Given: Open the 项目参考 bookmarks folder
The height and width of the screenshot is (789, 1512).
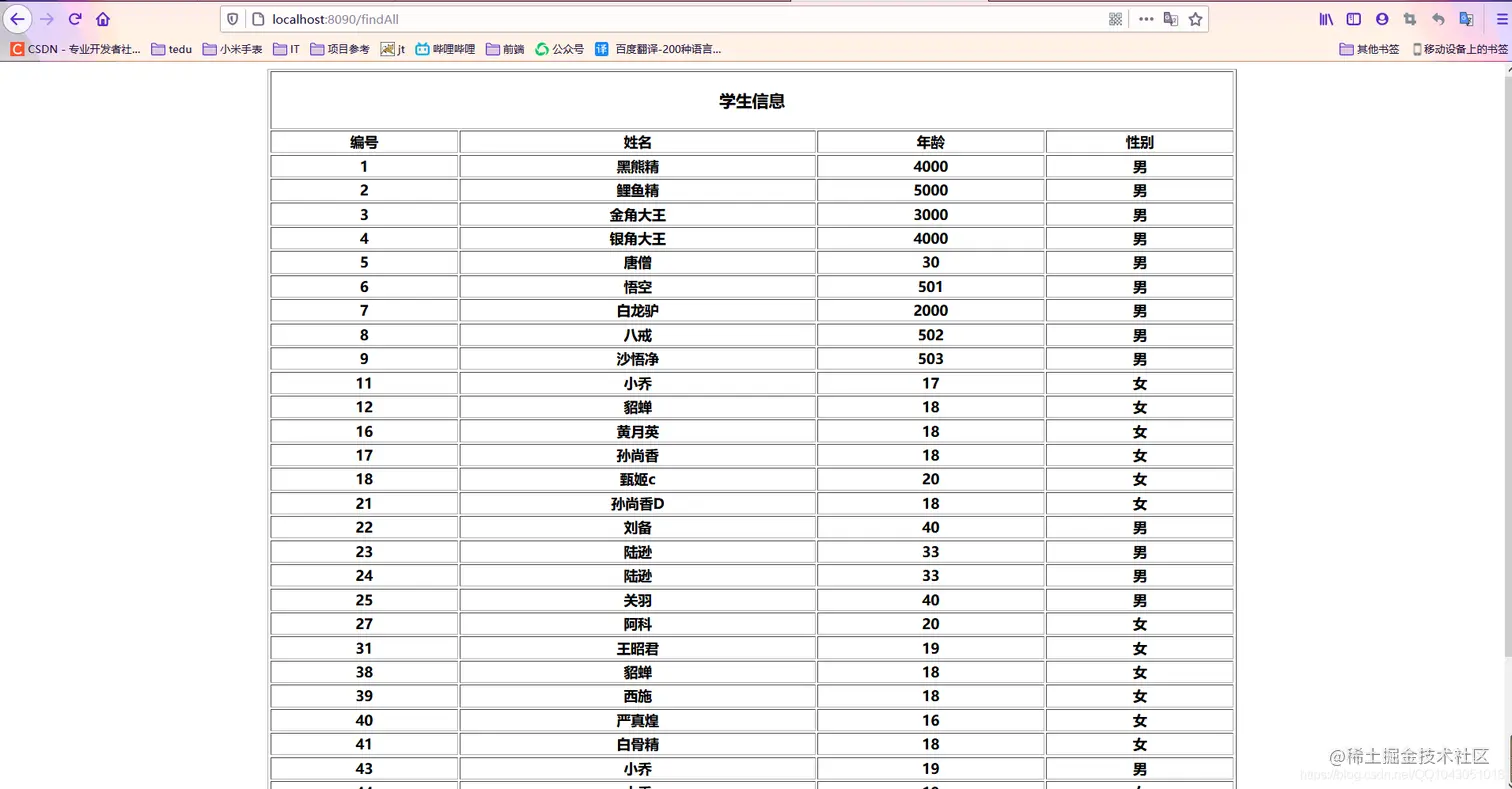Looking at the screenshot, I should (340, 49).
